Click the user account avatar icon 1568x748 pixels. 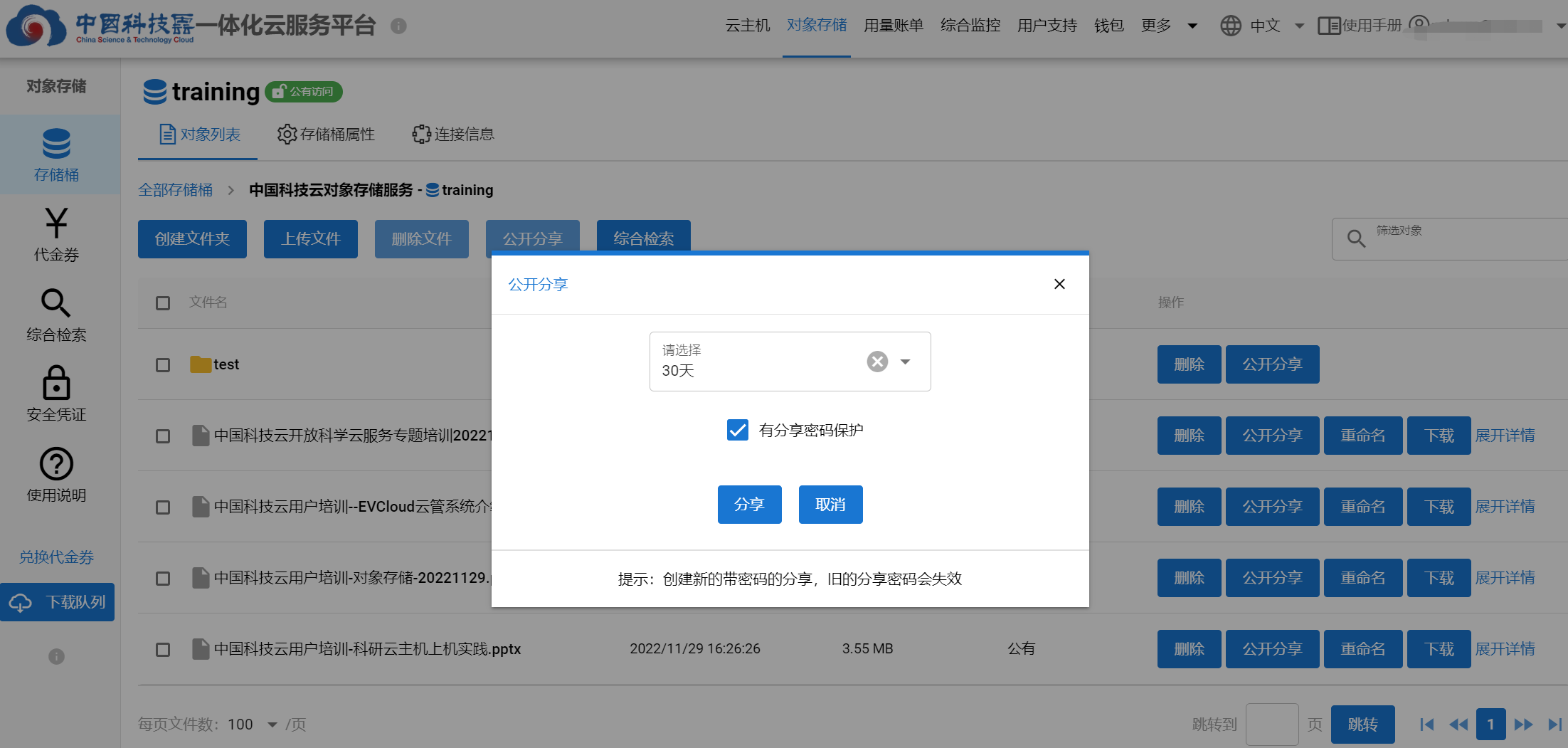1419,25
